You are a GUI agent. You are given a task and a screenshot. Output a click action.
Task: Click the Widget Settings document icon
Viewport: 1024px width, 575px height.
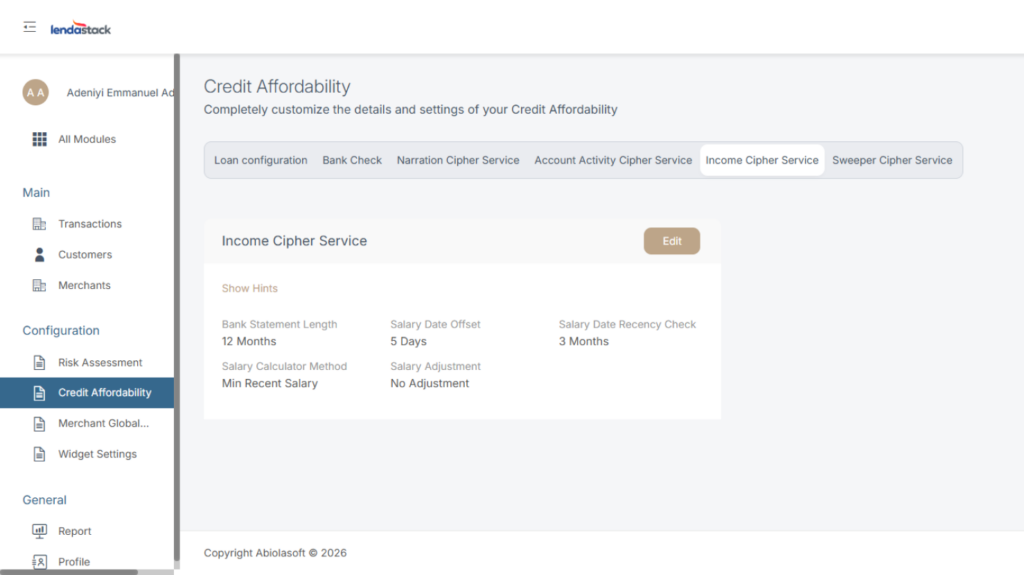click(40, 454)
